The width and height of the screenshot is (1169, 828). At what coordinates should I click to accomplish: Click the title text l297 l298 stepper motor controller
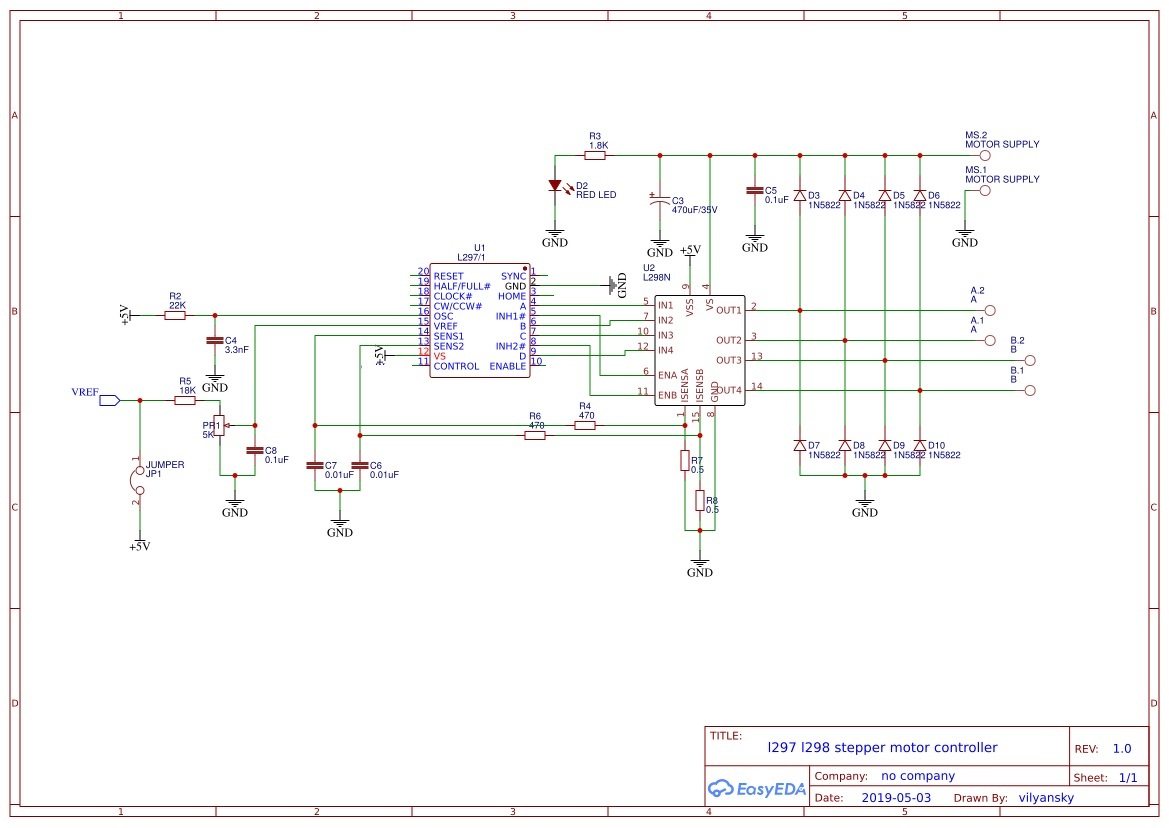tap(882, 748)
